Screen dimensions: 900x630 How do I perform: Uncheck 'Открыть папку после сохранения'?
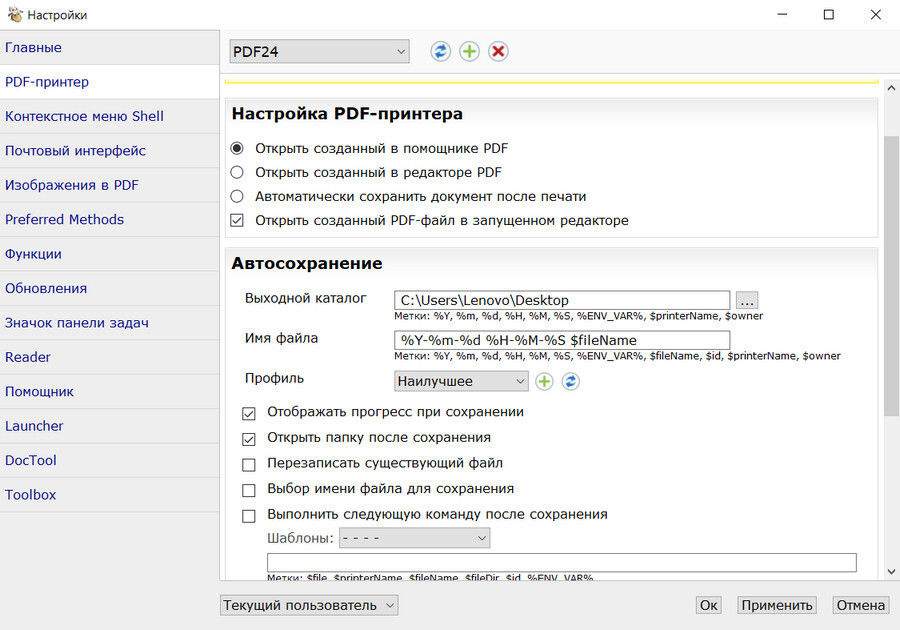[x=249, y=439]
